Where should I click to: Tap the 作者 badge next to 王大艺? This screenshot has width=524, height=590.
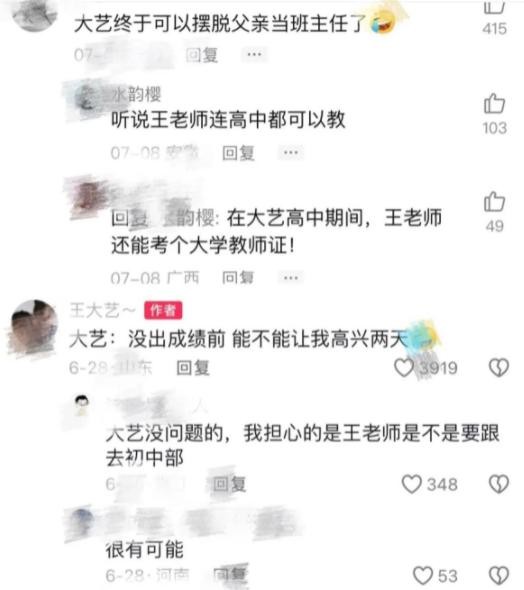pos(163,310)
